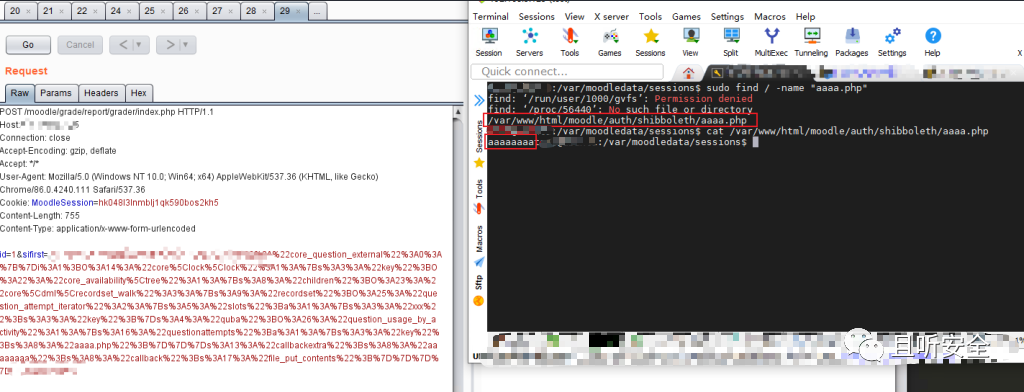Viewport: 1024px width, 392px height.
Task: Click the Go button
Action: coord(28,45)
